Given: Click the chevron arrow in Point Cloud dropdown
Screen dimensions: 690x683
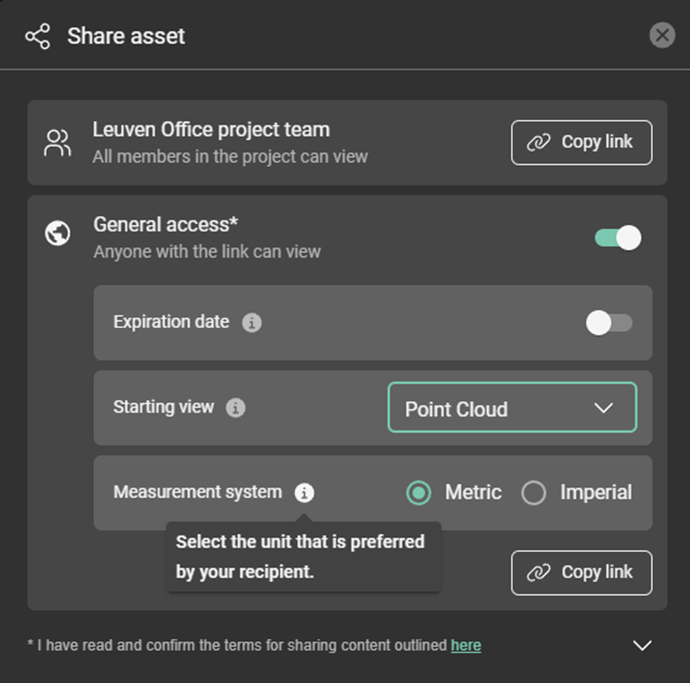Looking at the screenshot, I should point(604,408).
